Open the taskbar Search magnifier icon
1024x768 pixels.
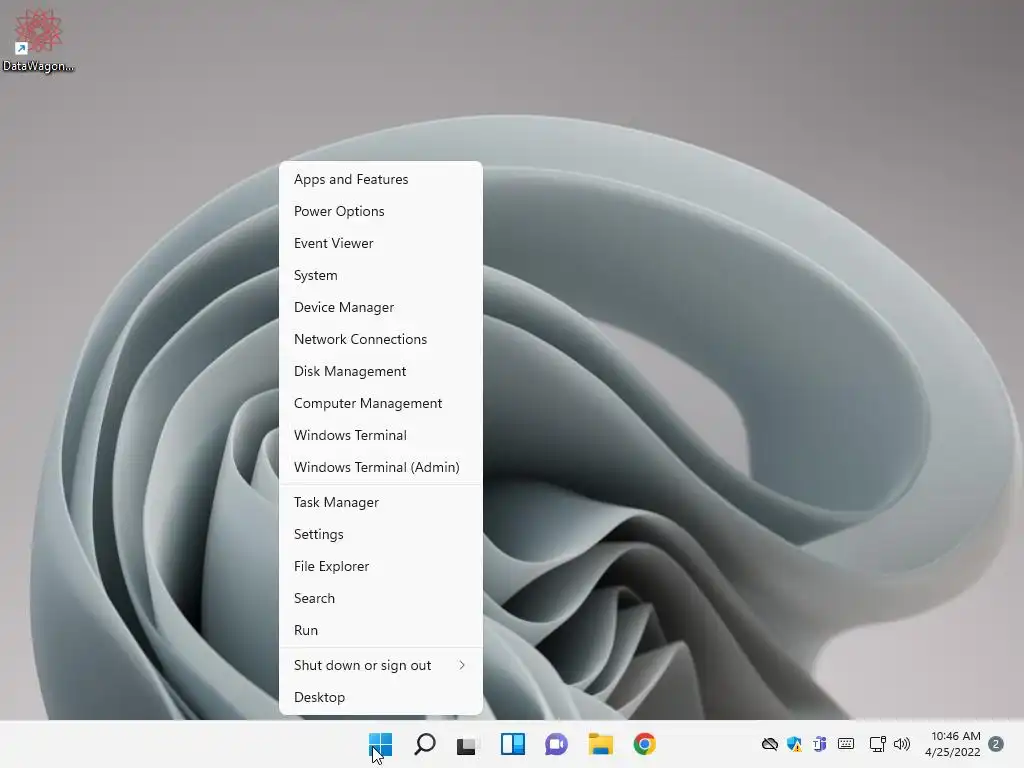(x=424, y=744)
